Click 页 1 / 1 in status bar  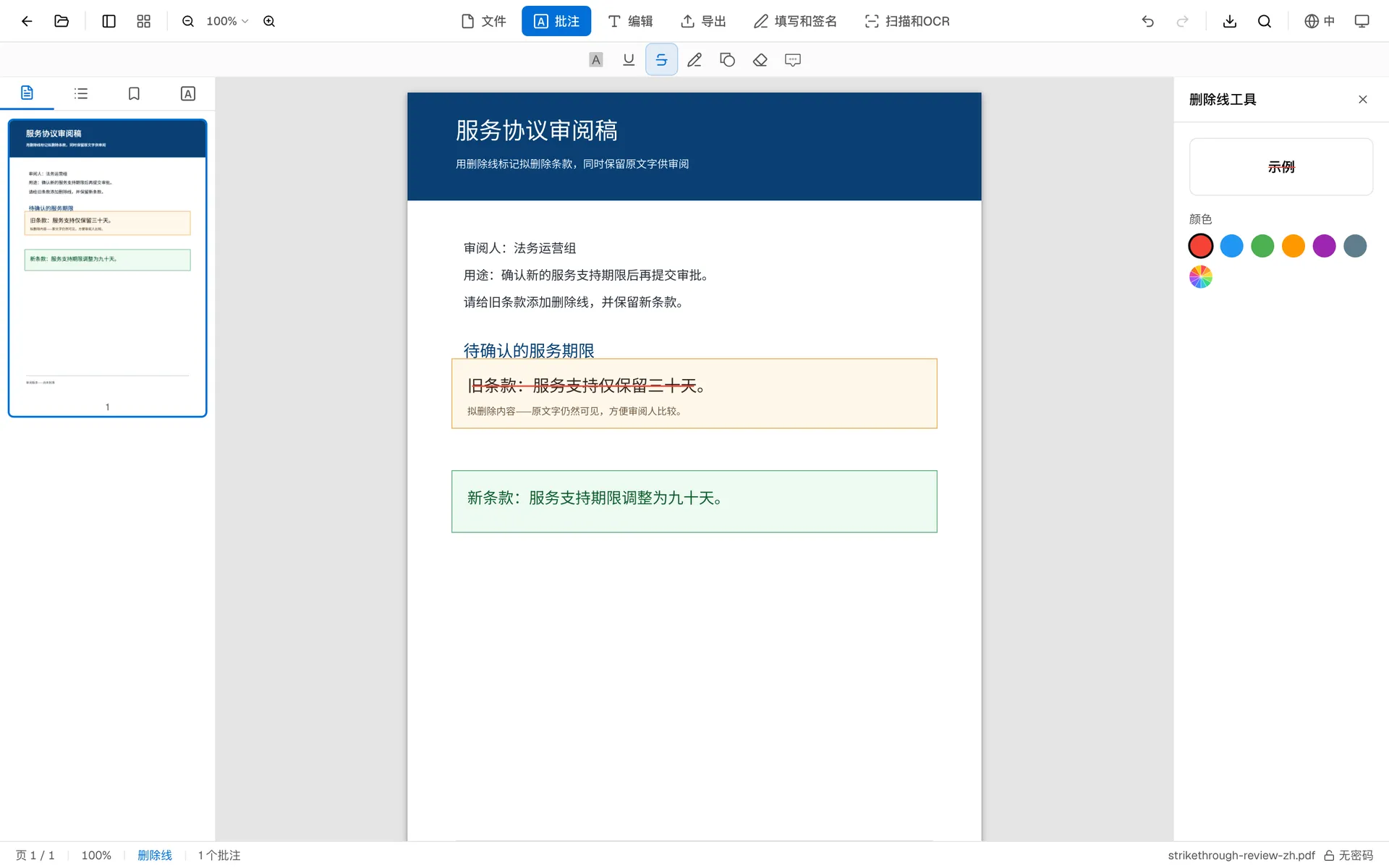[35, 855]
